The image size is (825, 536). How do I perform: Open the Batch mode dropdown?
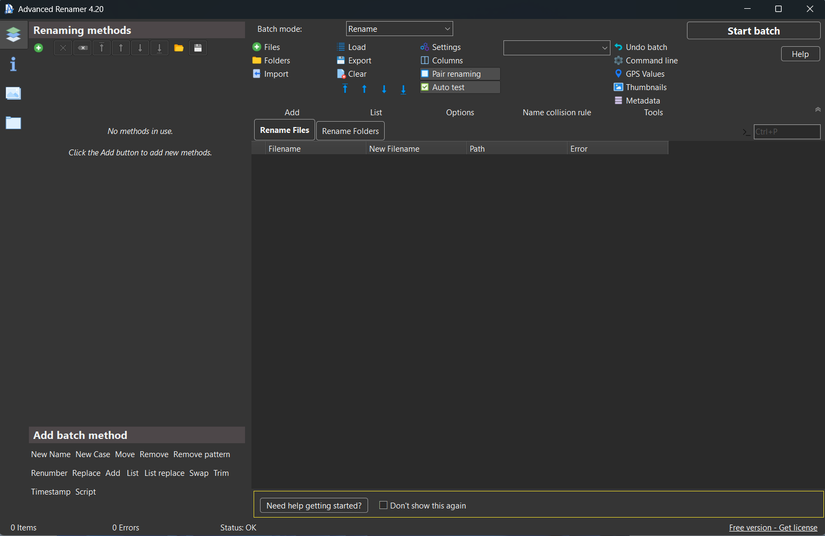pyautogui.click(x=399, y=29)
